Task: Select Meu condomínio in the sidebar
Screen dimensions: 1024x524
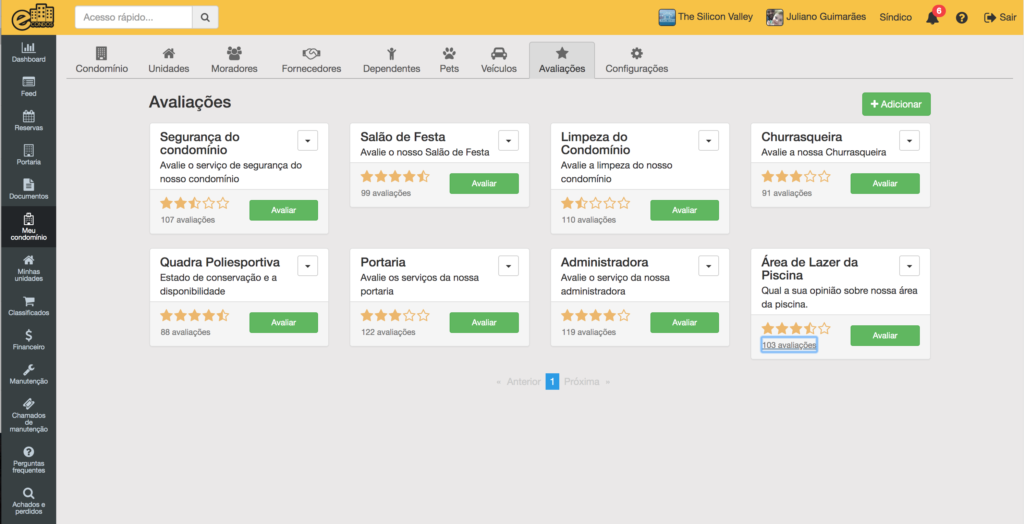Action: pos(28,227)
